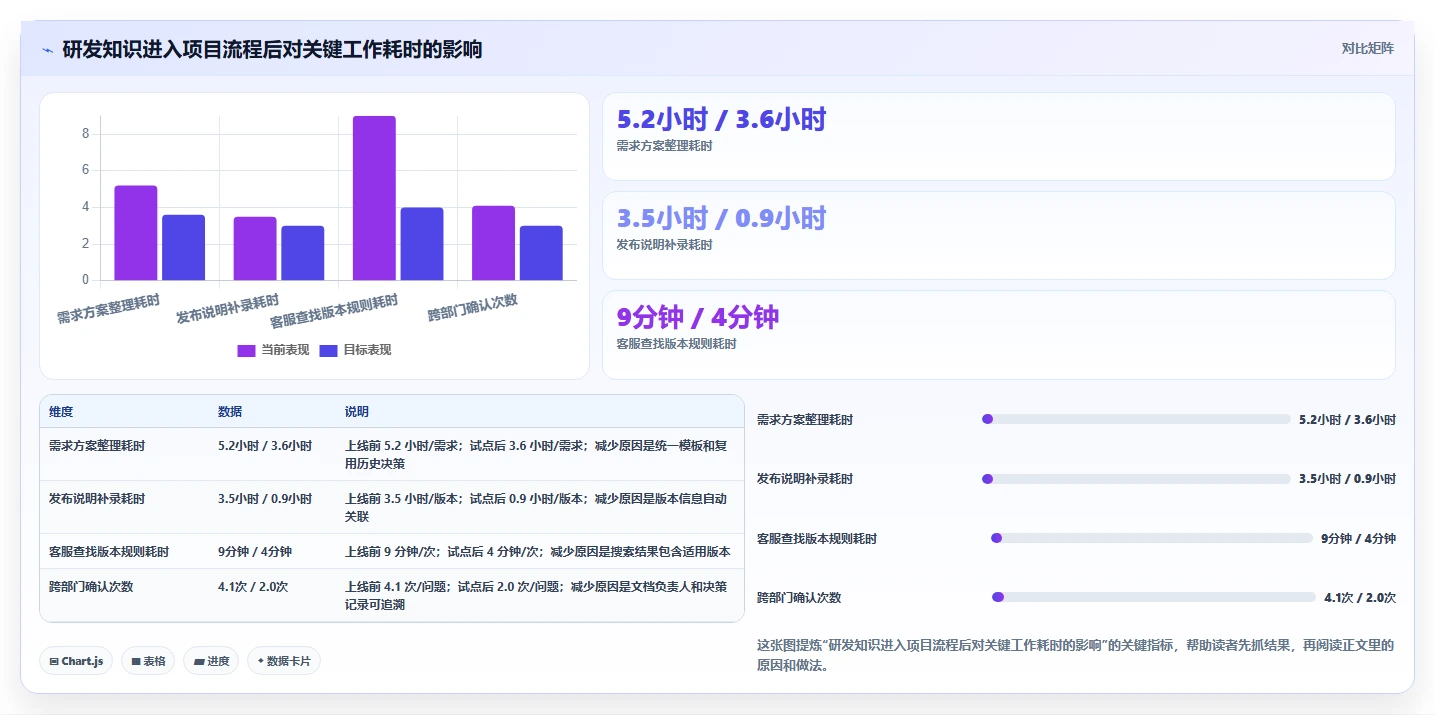Viewport: 1435px width, 715px height.
Task: Click the 客服查找版本规则耗时 progress bar
Action: pyautogui.click(x=1152, y=538)
